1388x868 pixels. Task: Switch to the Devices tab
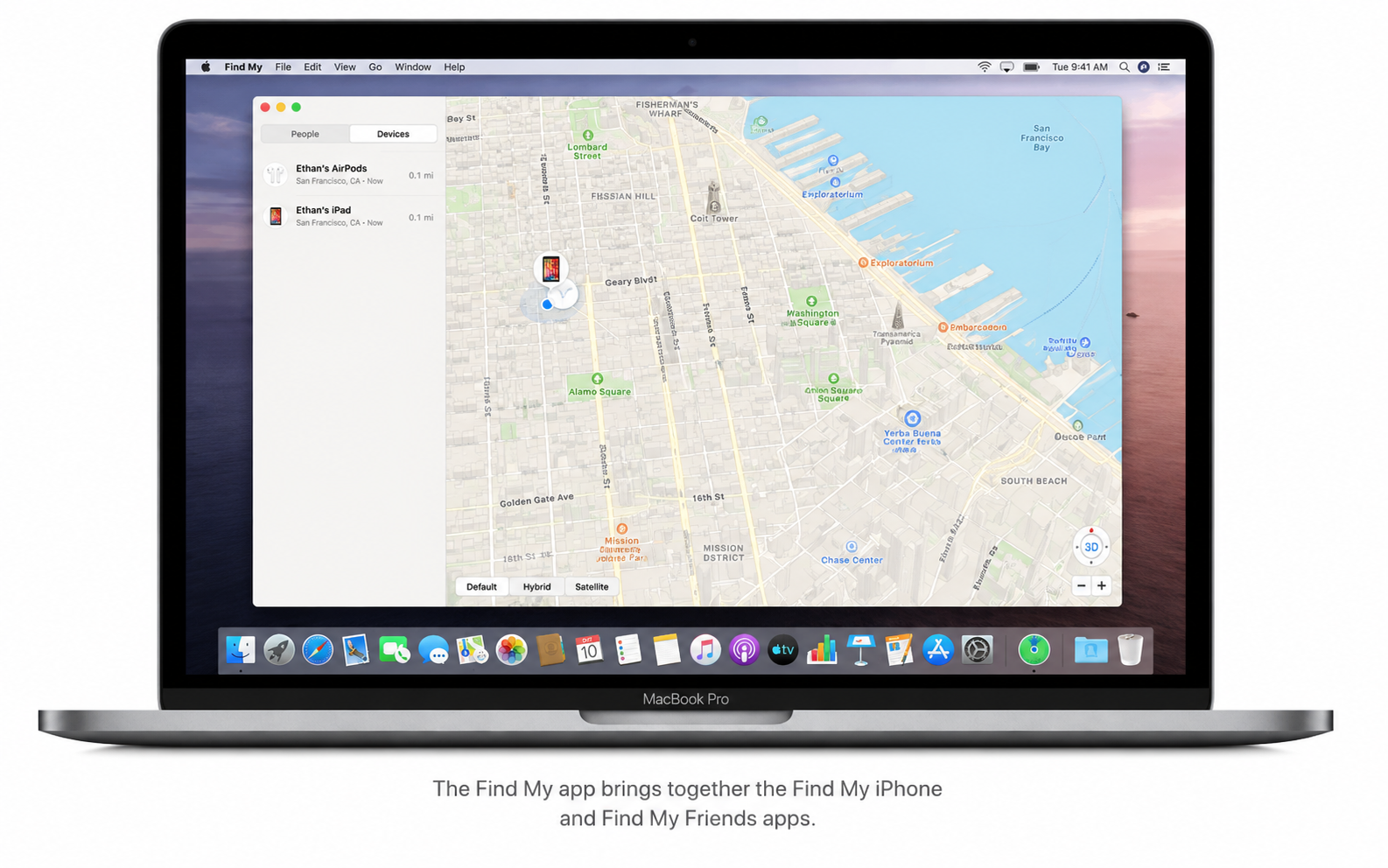point(393,134)
